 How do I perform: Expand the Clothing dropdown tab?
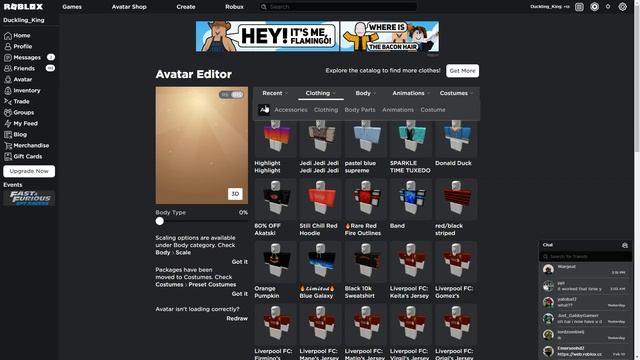320,93
